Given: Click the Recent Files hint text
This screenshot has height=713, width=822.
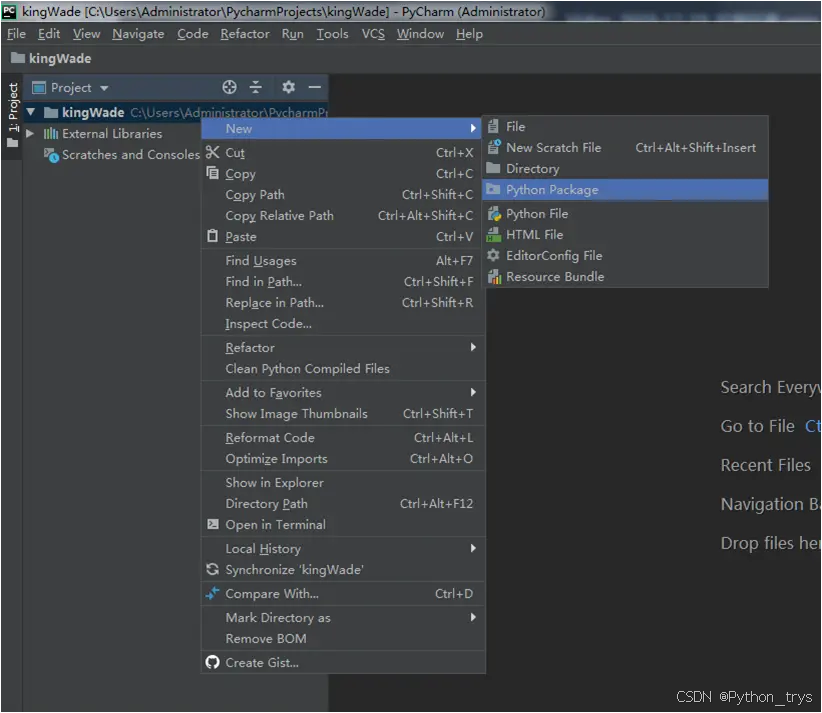Looking at the screenshot, I should 765,465.
